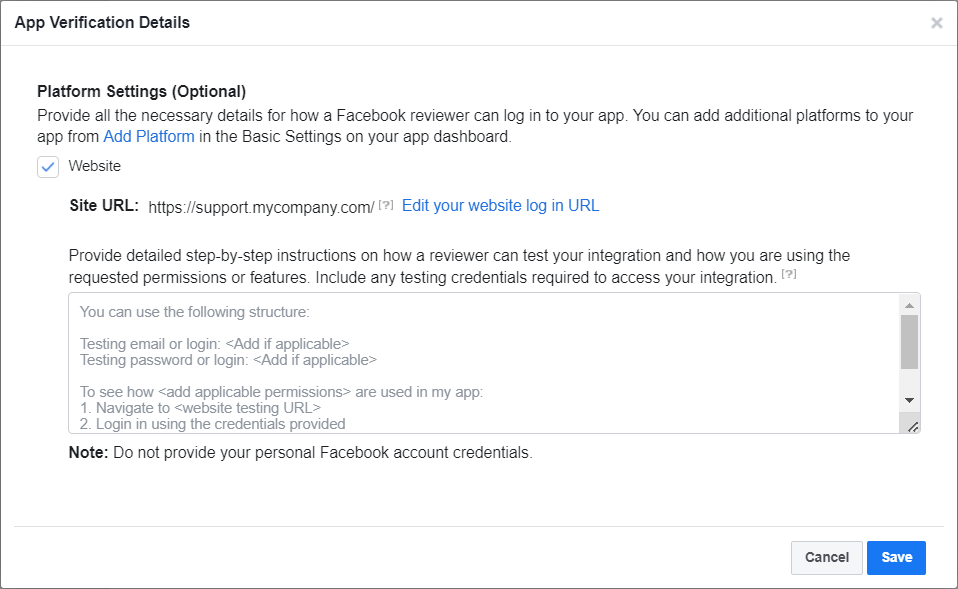Click the help icon after the instructions paragraph
The height and width of the screenshot is (589, 958).
click(789, 274)
